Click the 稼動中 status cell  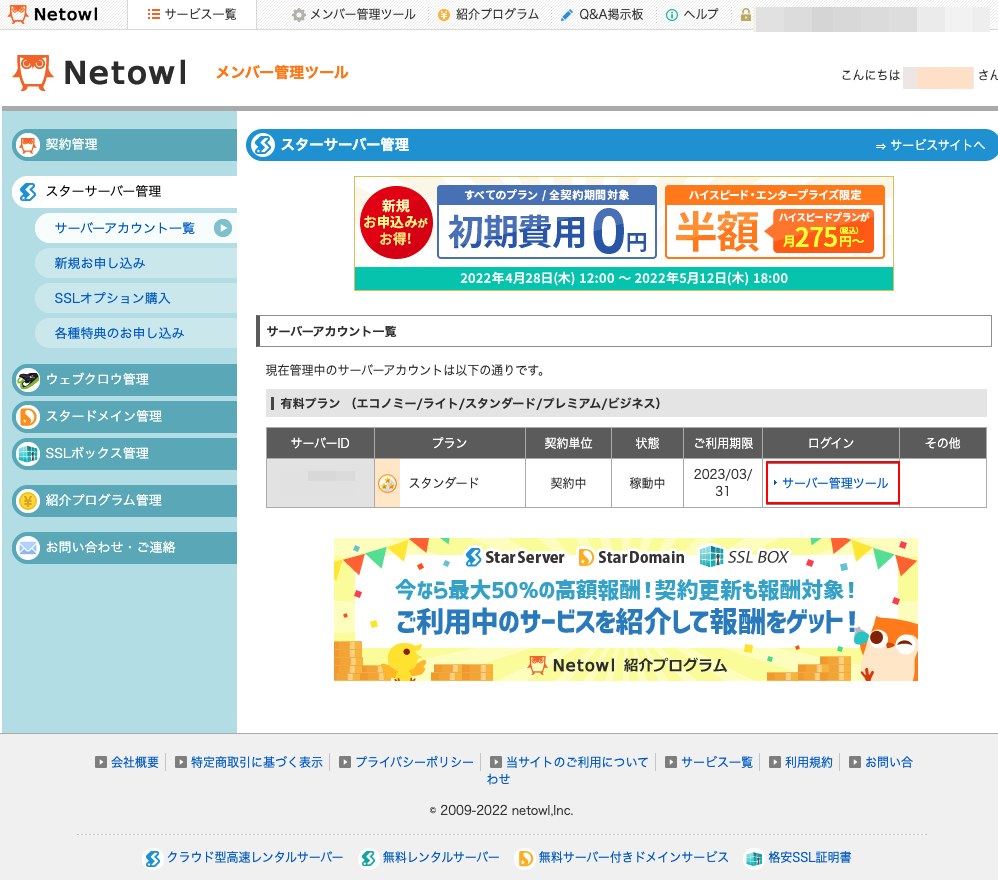[x=647, y=483]
